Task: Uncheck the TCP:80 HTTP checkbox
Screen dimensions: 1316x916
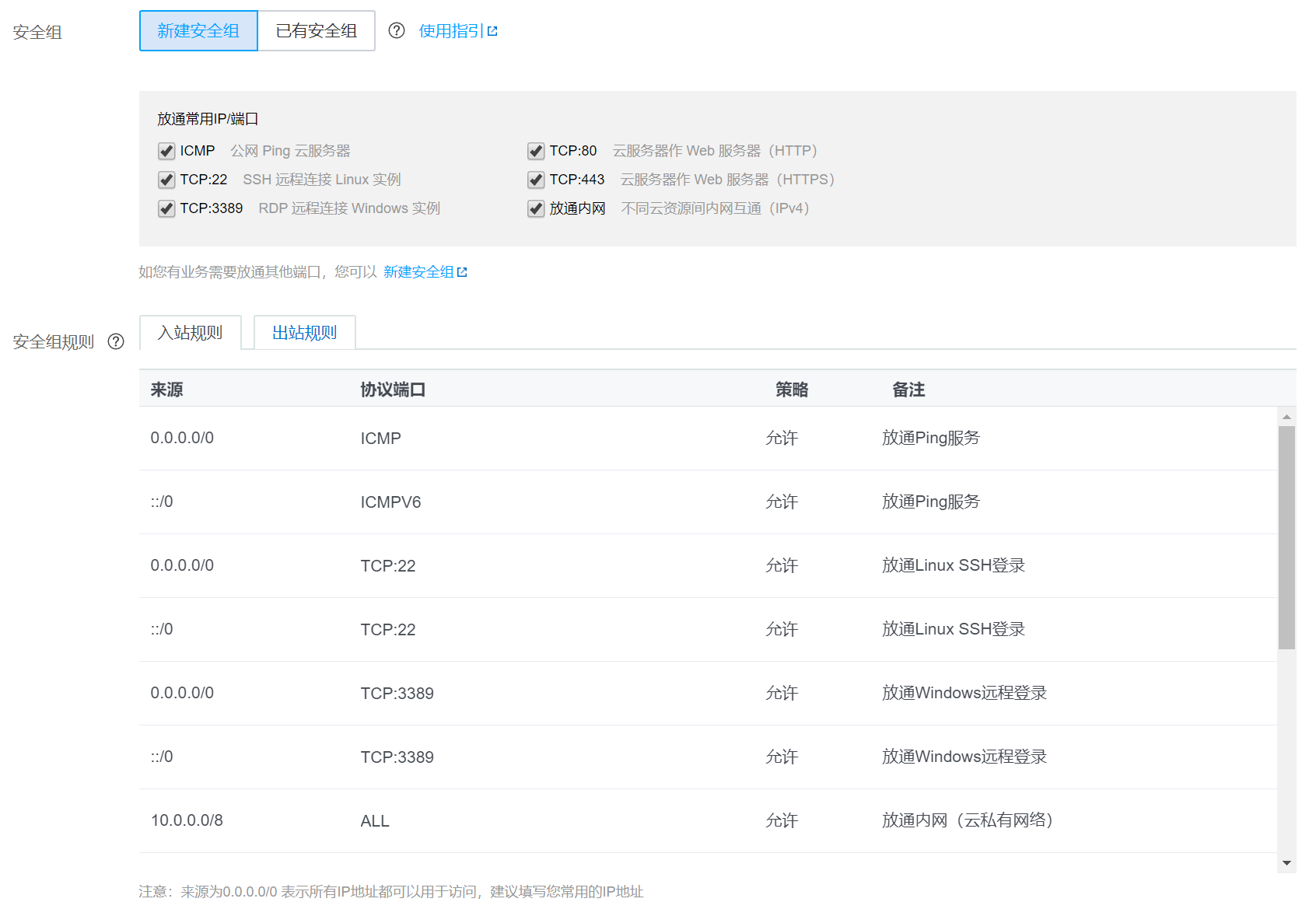Action: click(536, 151)
